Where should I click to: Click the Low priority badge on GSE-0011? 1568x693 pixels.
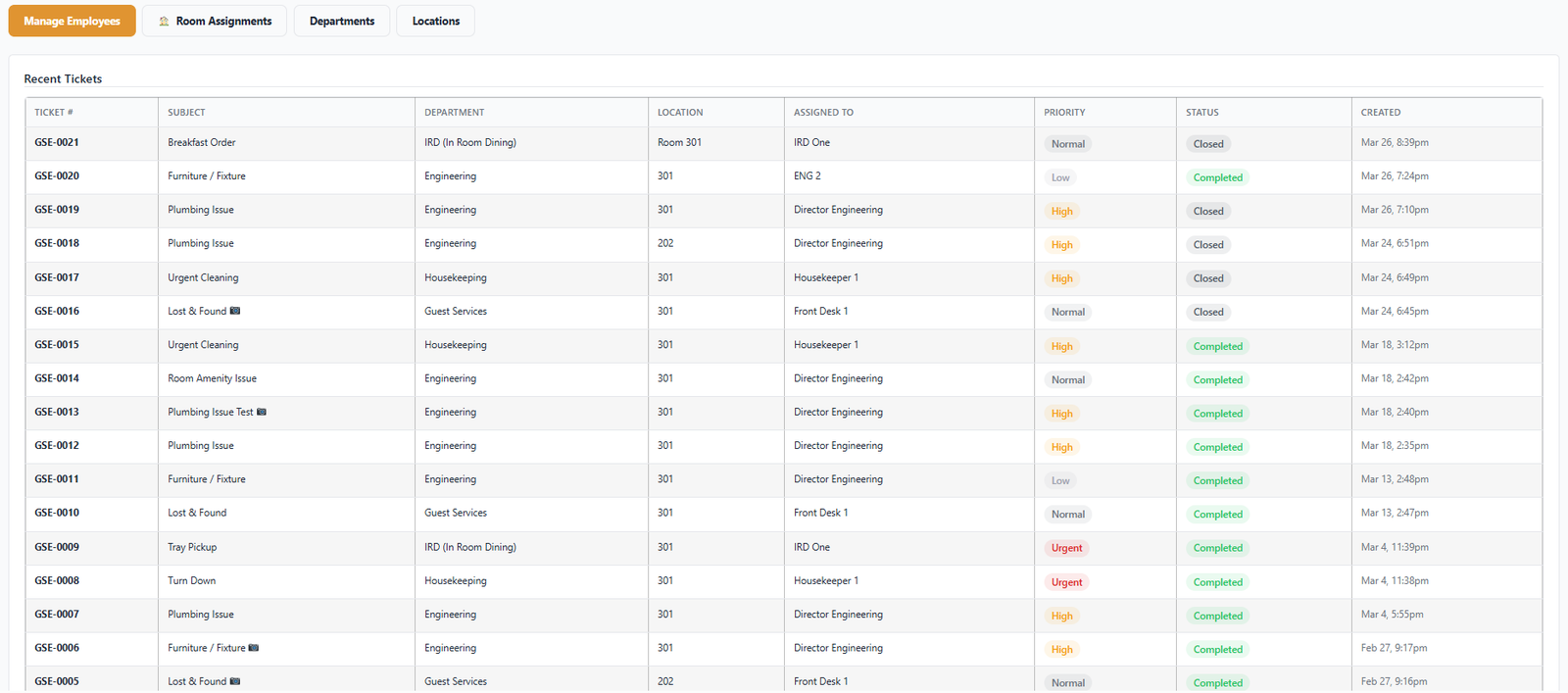click(1060, 481)
